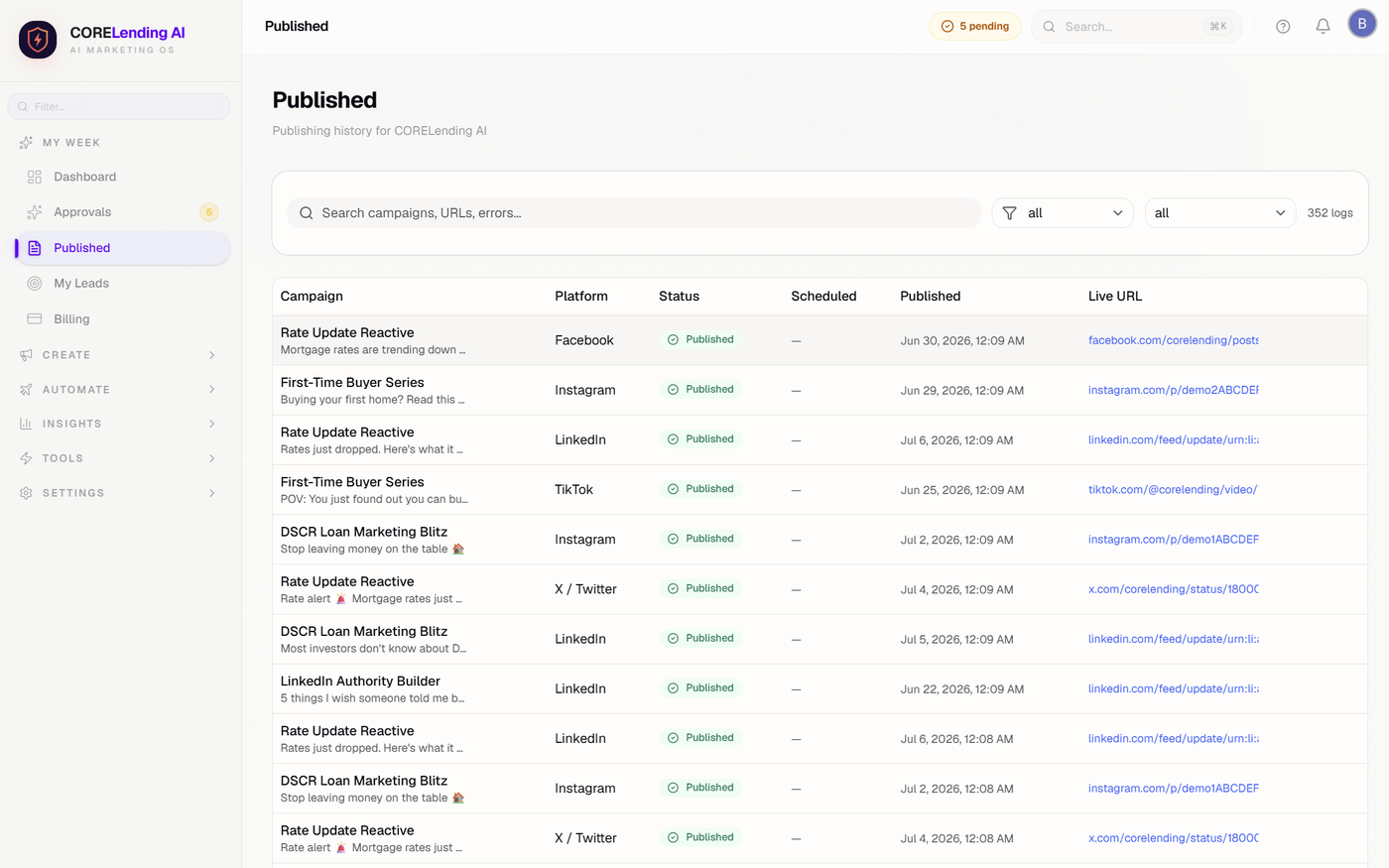Click the Billing card icon
The width and height of the screenshot is (1389, 868).
click(x=35, y=319)
